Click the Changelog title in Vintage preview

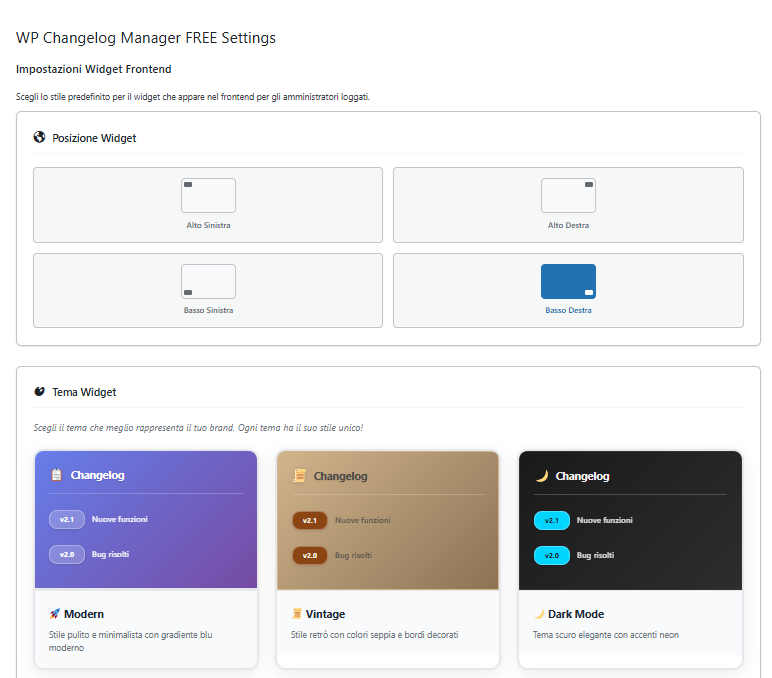coord(341,476)
